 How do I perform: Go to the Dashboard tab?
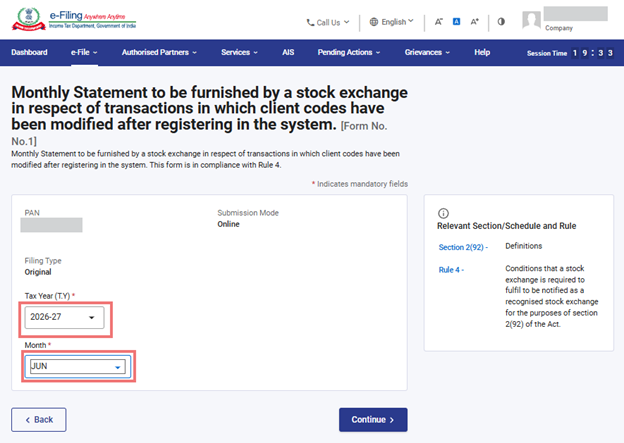tap(29, 52)
